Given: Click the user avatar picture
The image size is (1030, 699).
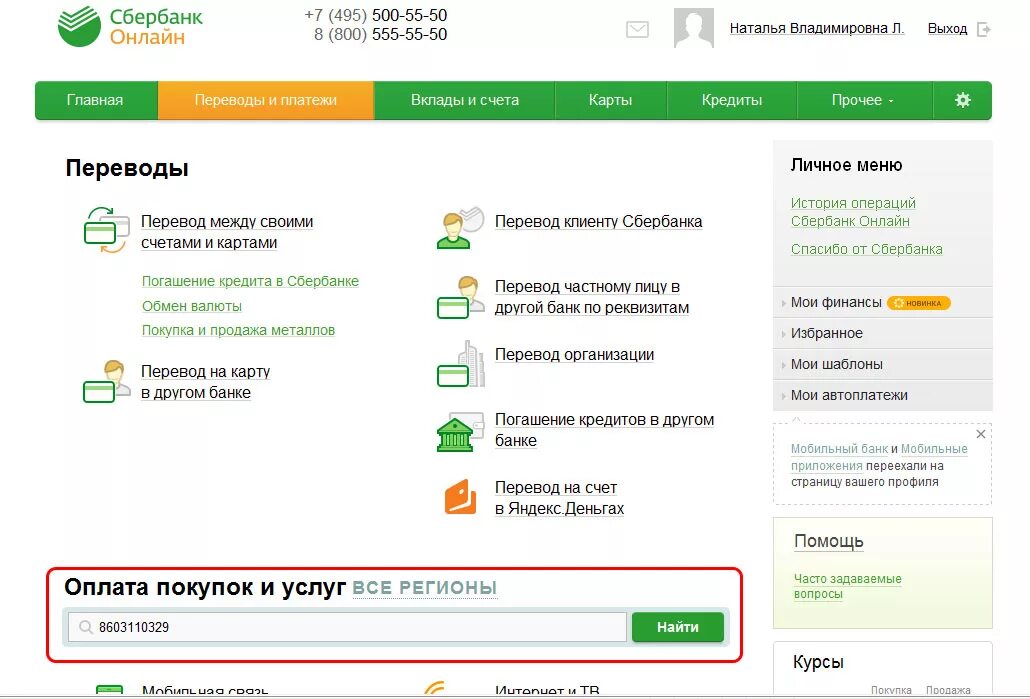Looking at the screenshot, I should click(x=694, y=28).
